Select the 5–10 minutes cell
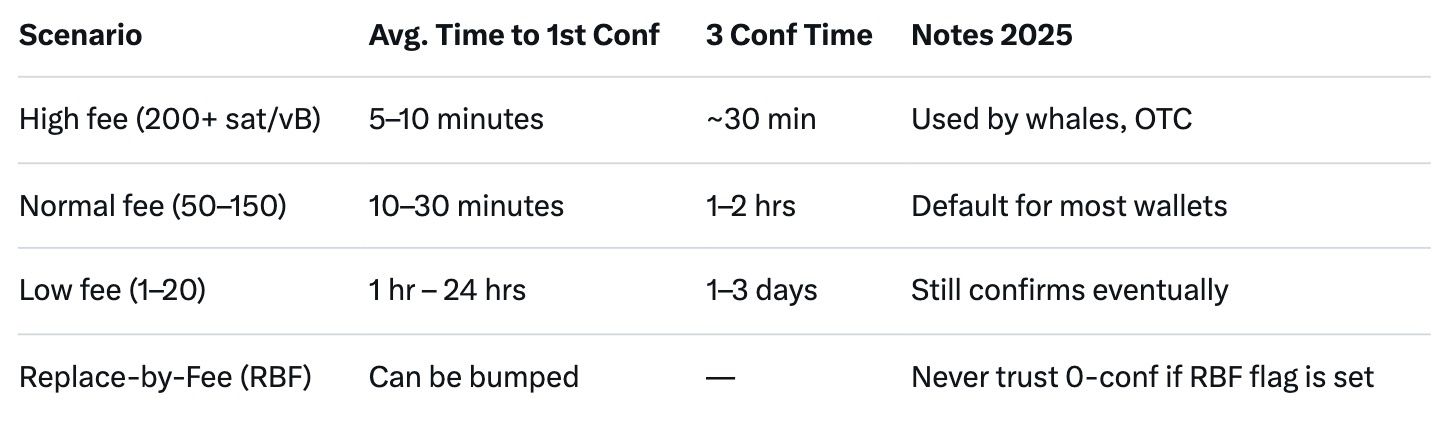Screen dimensions: 1436x432 (456, 120)
